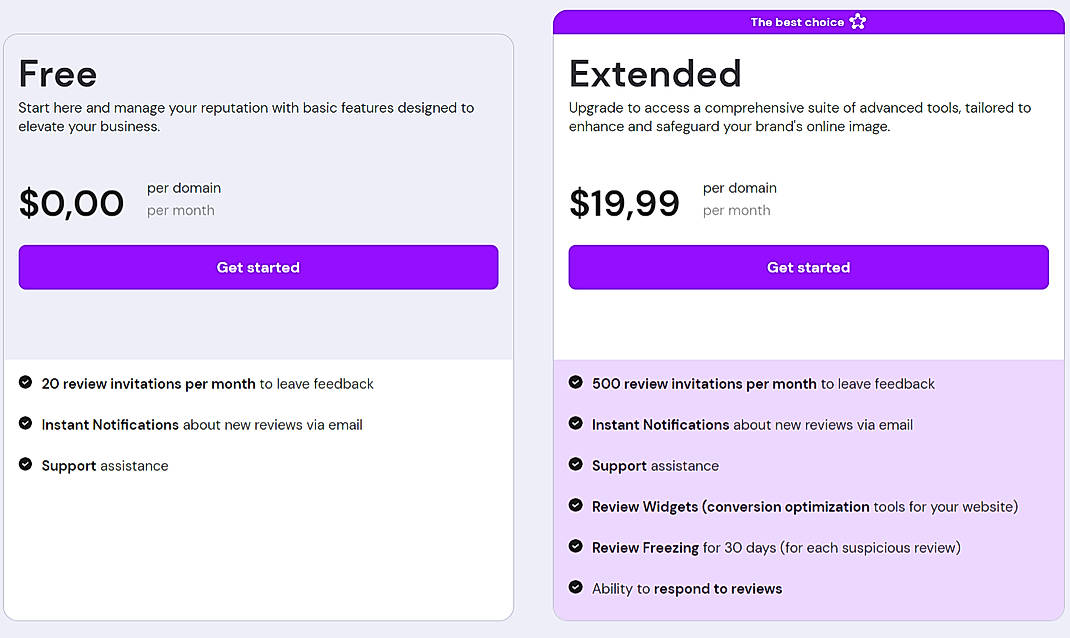Click the Extended plan heading
The image size is (1070, 638).
(x=655, y=74)
